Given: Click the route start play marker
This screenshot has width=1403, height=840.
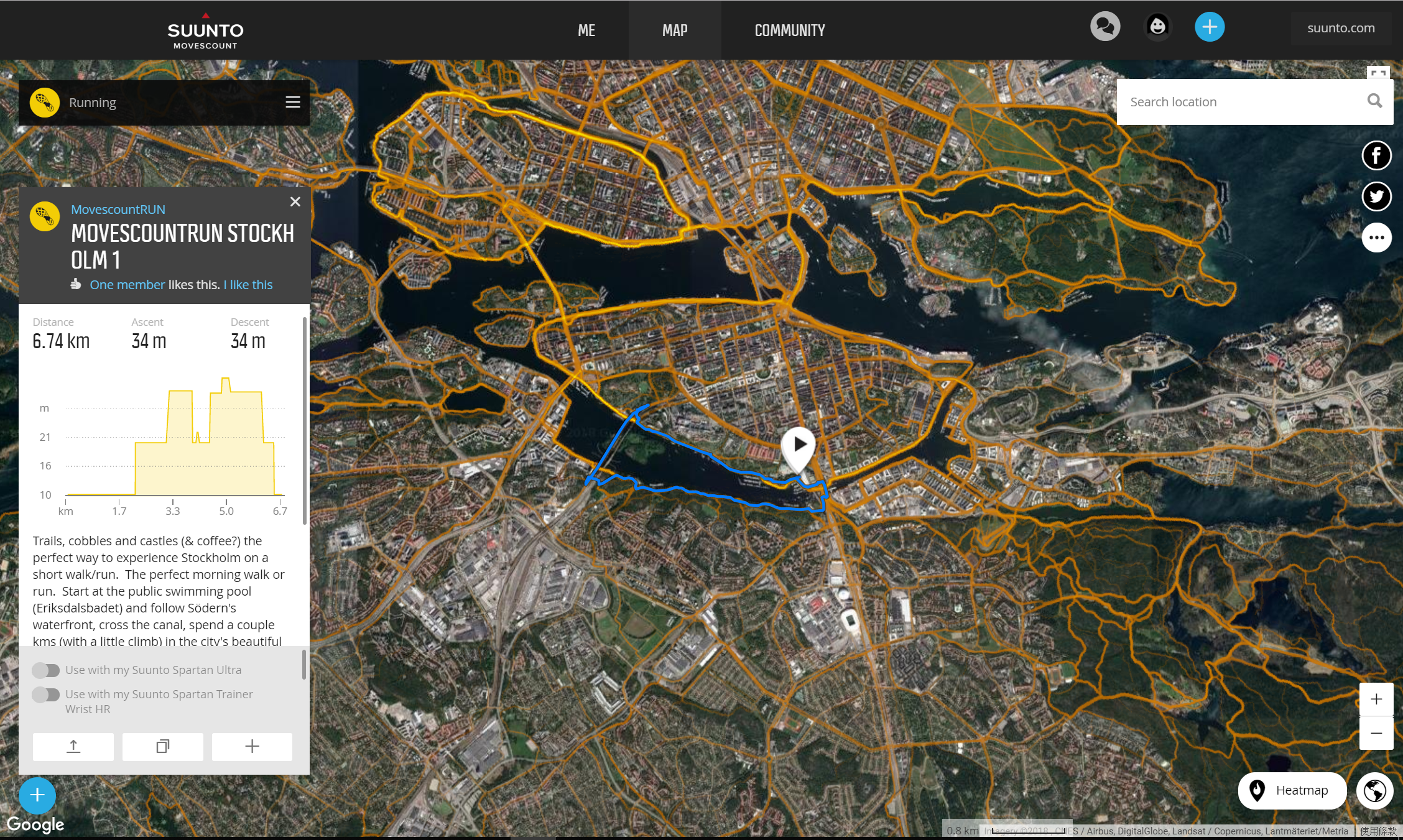Looking at the screenshot, I should [x=799, y=448].
